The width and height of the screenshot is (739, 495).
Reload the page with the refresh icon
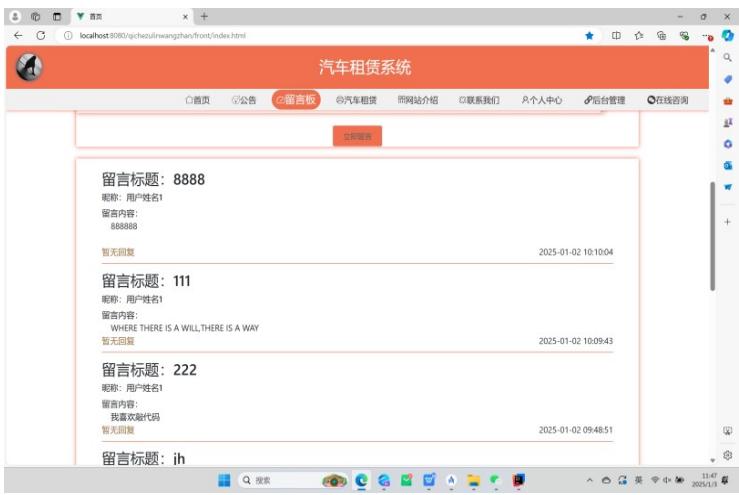(x=41, y=35)
